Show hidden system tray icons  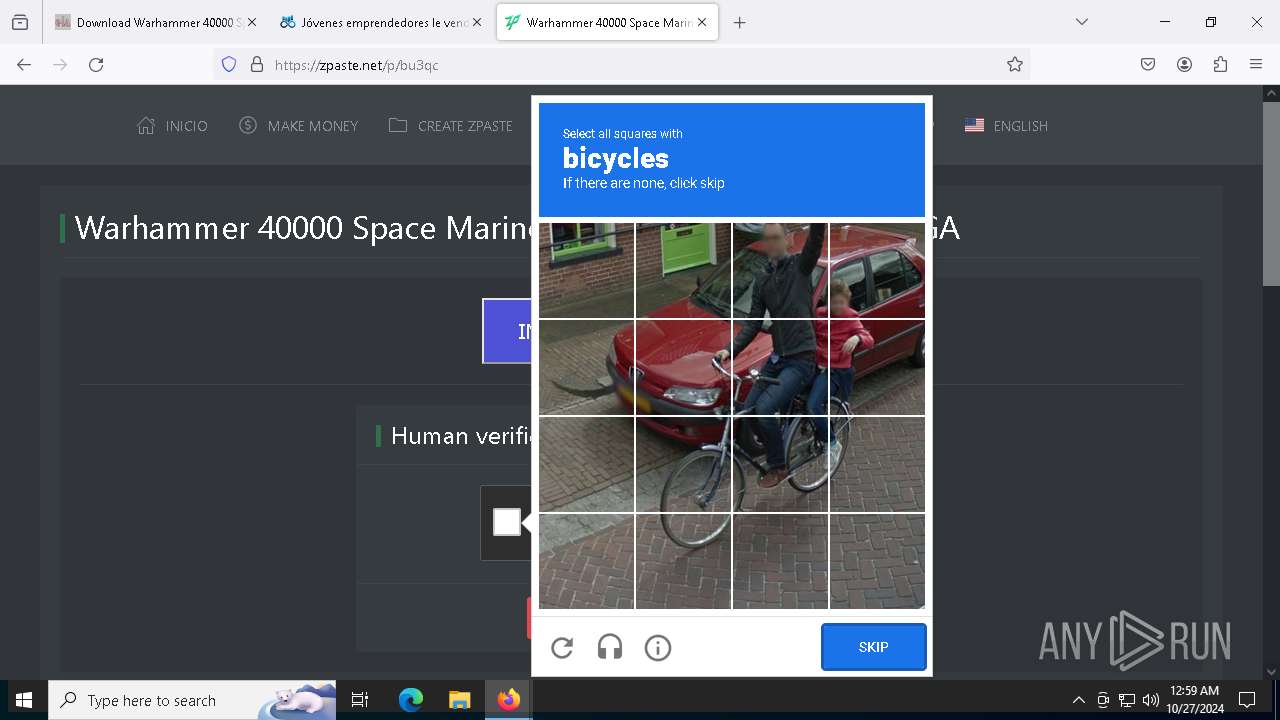(x=1078, y=700)
